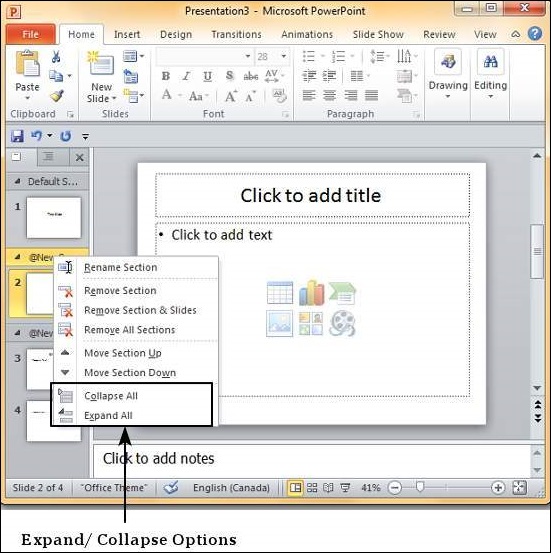
Task: Click the Save icon
Action: 17,136
